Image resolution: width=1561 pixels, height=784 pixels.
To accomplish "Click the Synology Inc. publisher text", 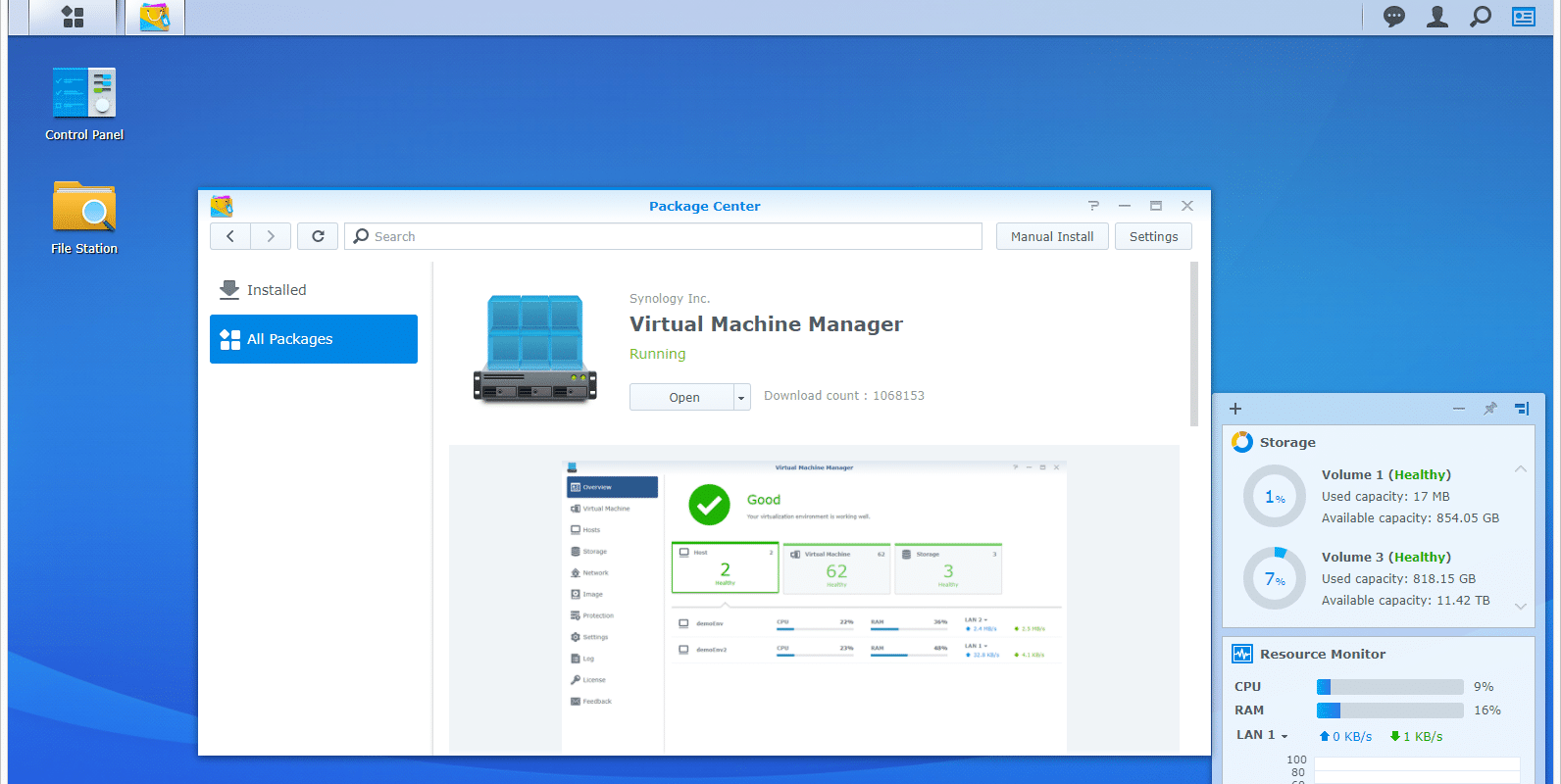I will pos(670,299).
